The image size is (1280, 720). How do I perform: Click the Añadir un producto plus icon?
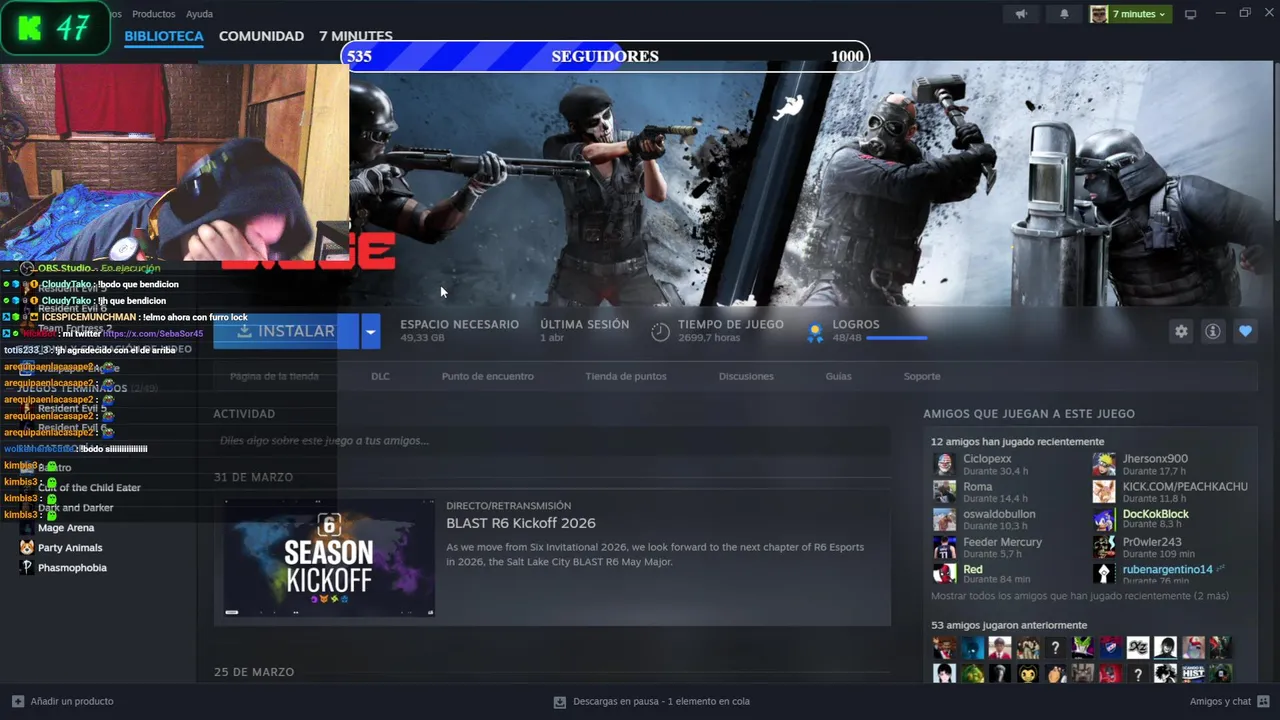[x=17, y=701]
